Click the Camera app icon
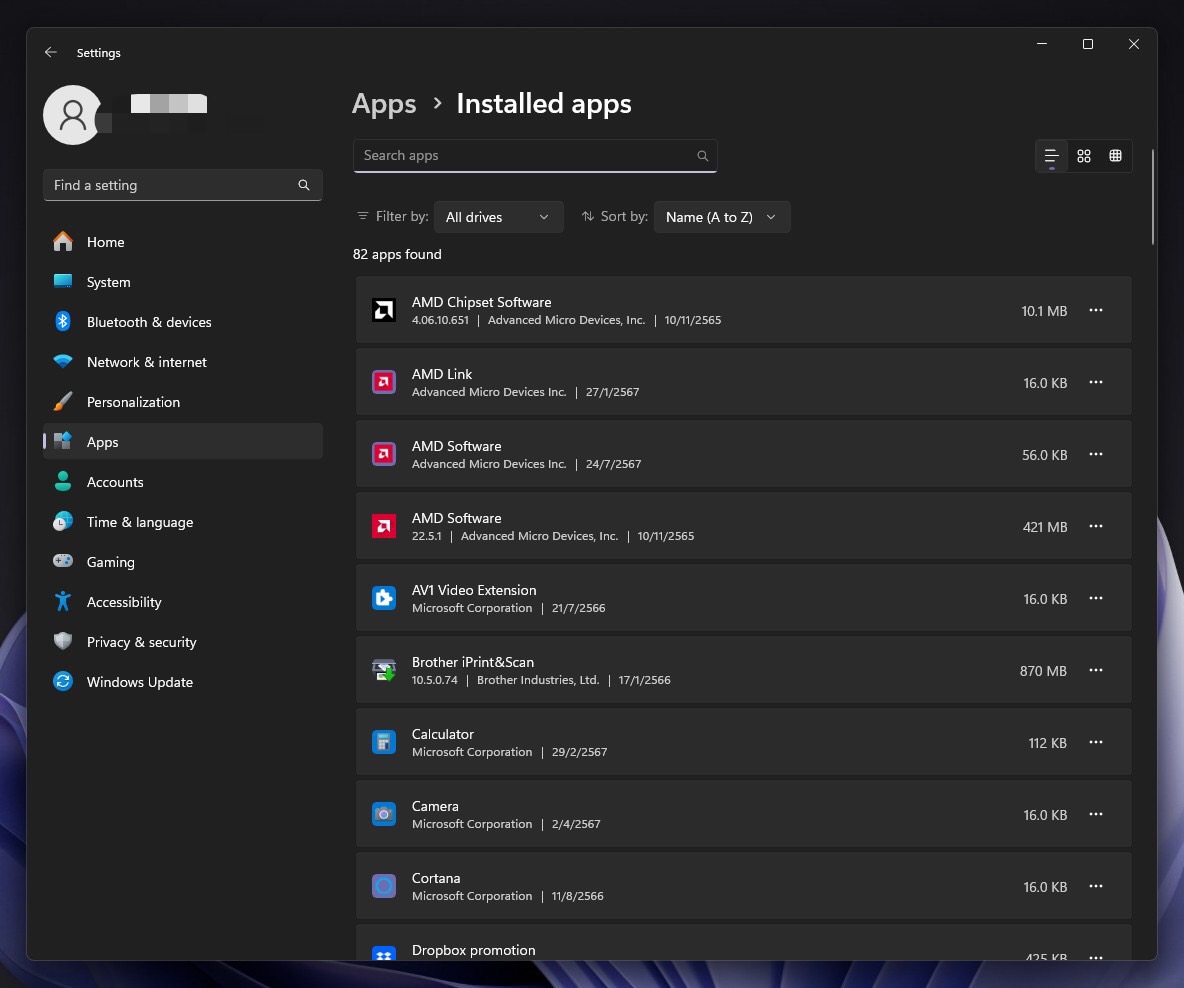 click(x=384, y=814)
